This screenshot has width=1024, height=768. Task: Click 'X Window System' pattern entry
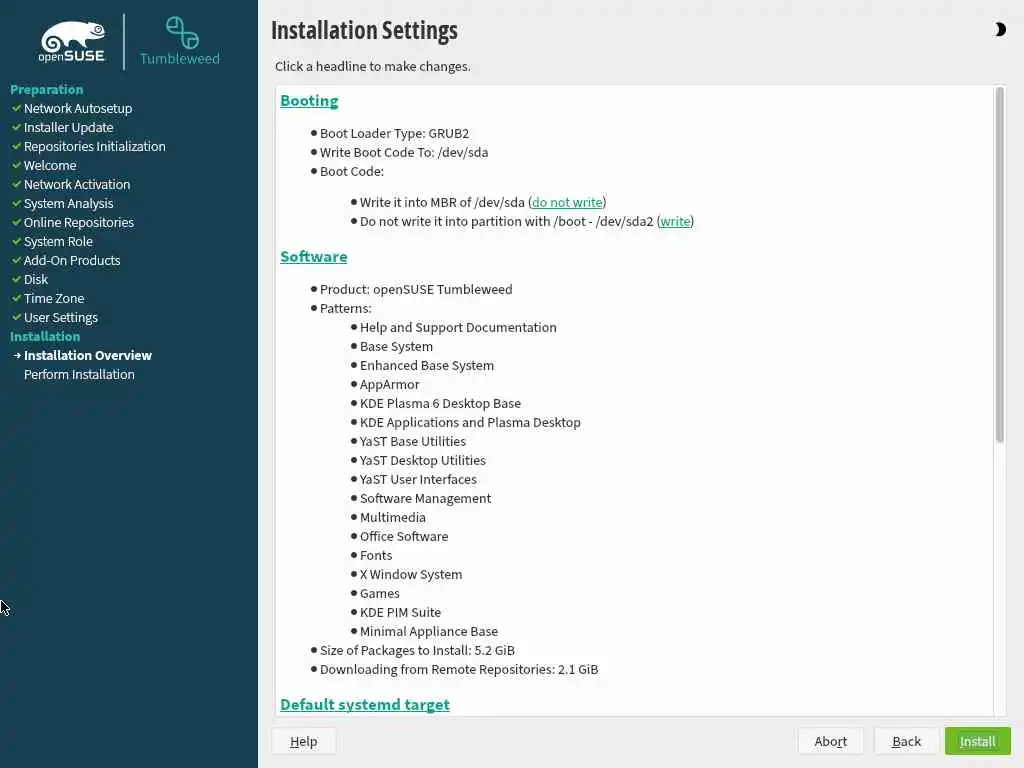[x=411, y=574]
